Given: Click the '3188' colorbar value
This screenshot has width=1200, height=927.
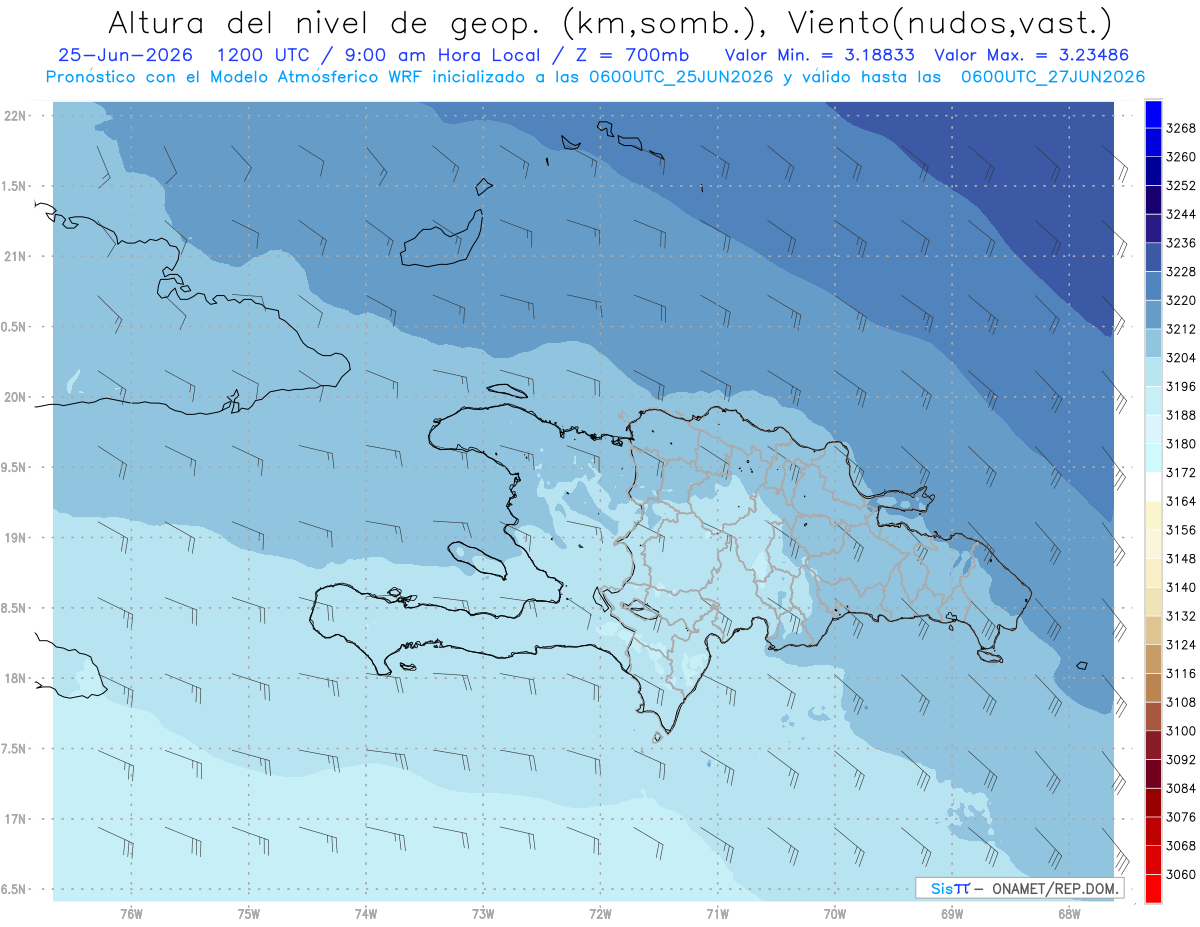Looking at the screenshot, I should click(1181, 415).
